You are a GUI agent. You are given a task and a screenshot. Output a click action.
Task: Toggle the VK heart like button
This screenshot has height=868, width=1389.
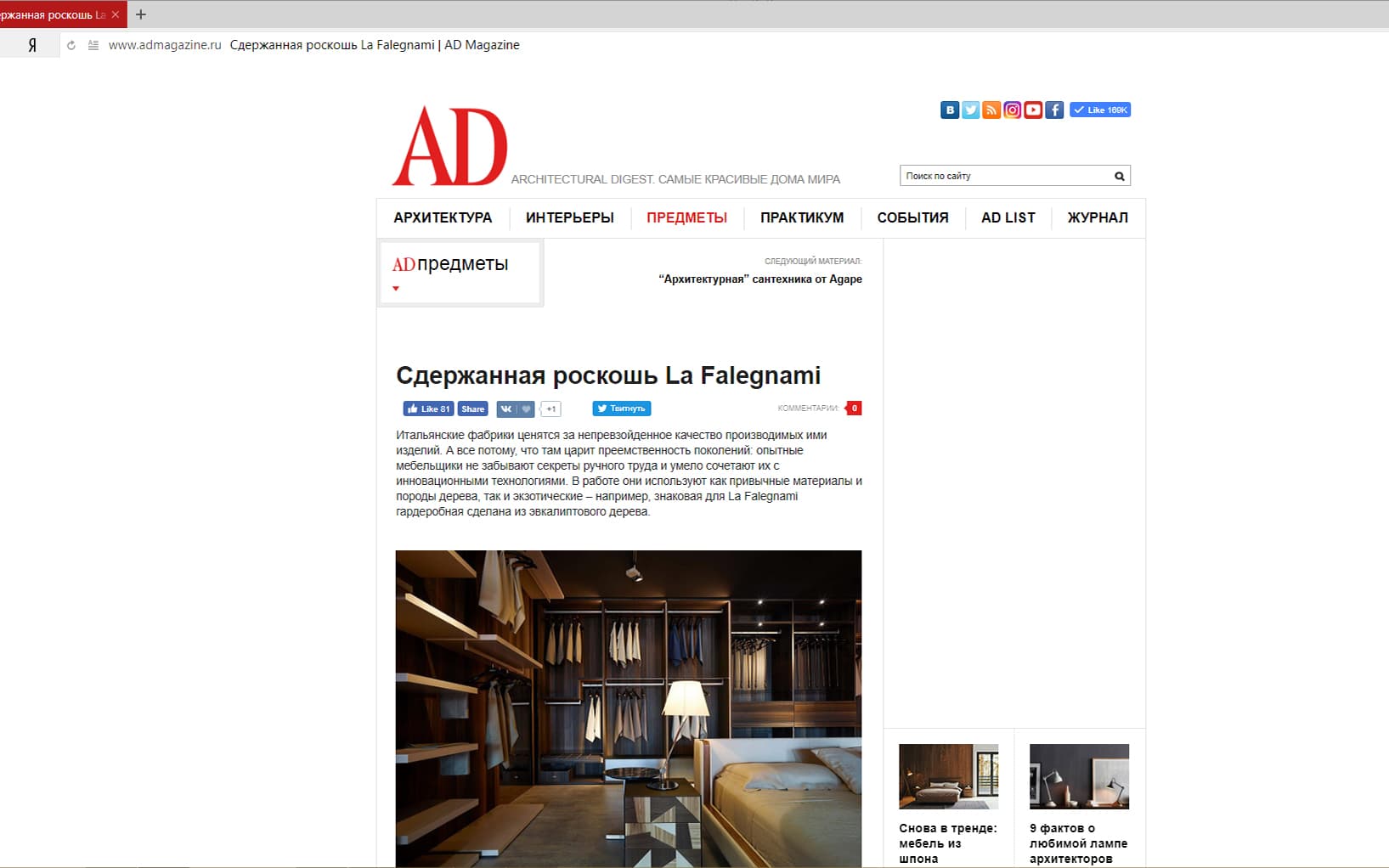[x=525, y=409]
